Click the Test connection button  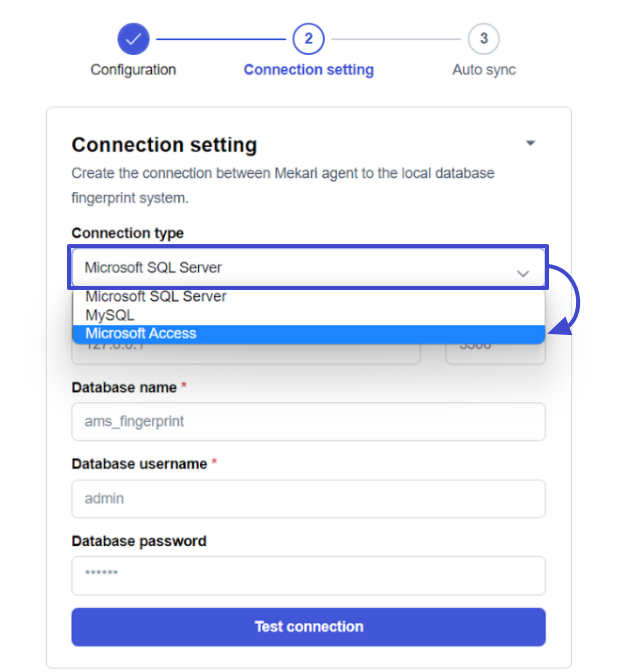coord(308,627)
